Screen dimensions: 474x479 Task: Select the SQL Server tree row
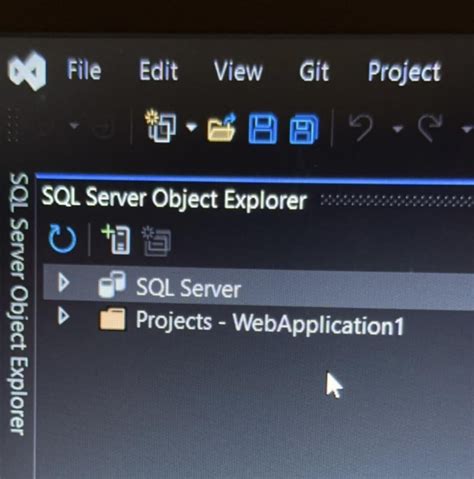pos(259,287)
